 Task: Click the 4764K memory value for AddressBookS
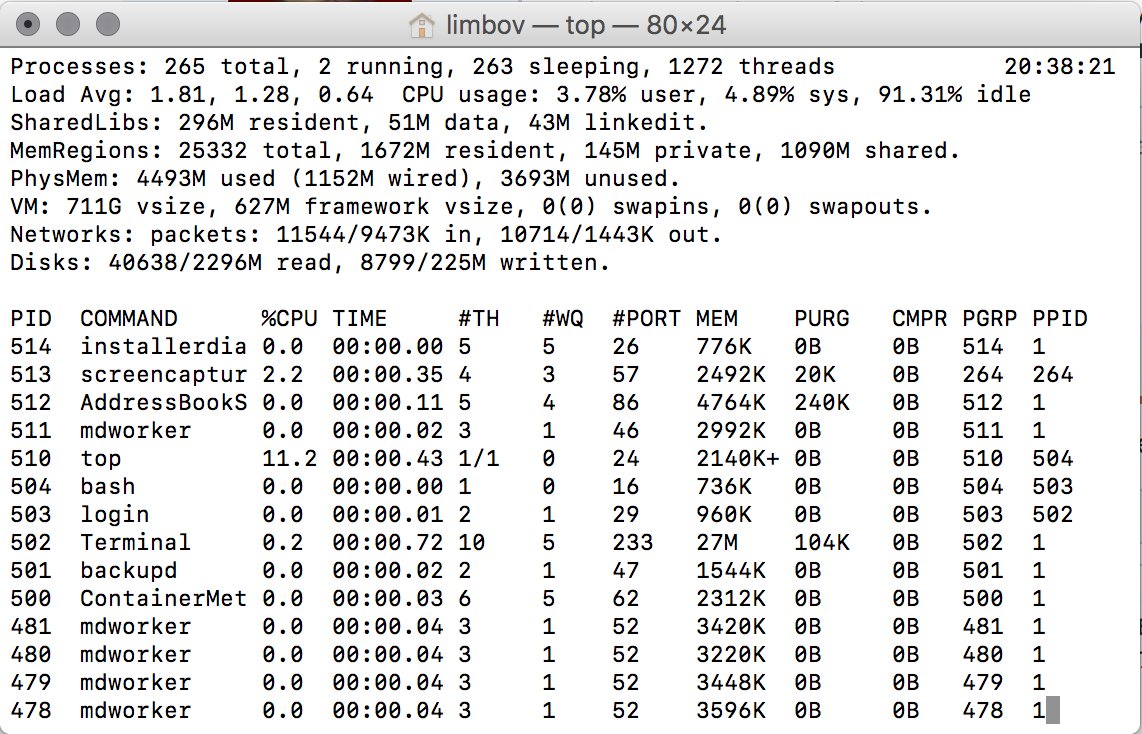tap(731, 403)
